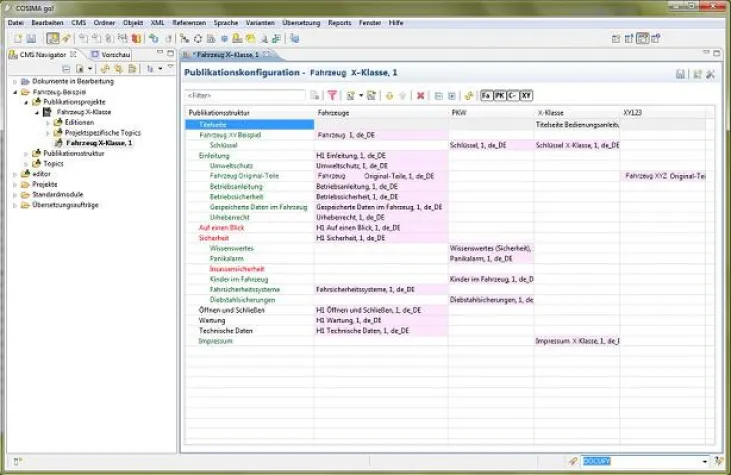Toggle the Fa column filter button
The width and height of the screenshot is (731, 475).
pos(486,95)
